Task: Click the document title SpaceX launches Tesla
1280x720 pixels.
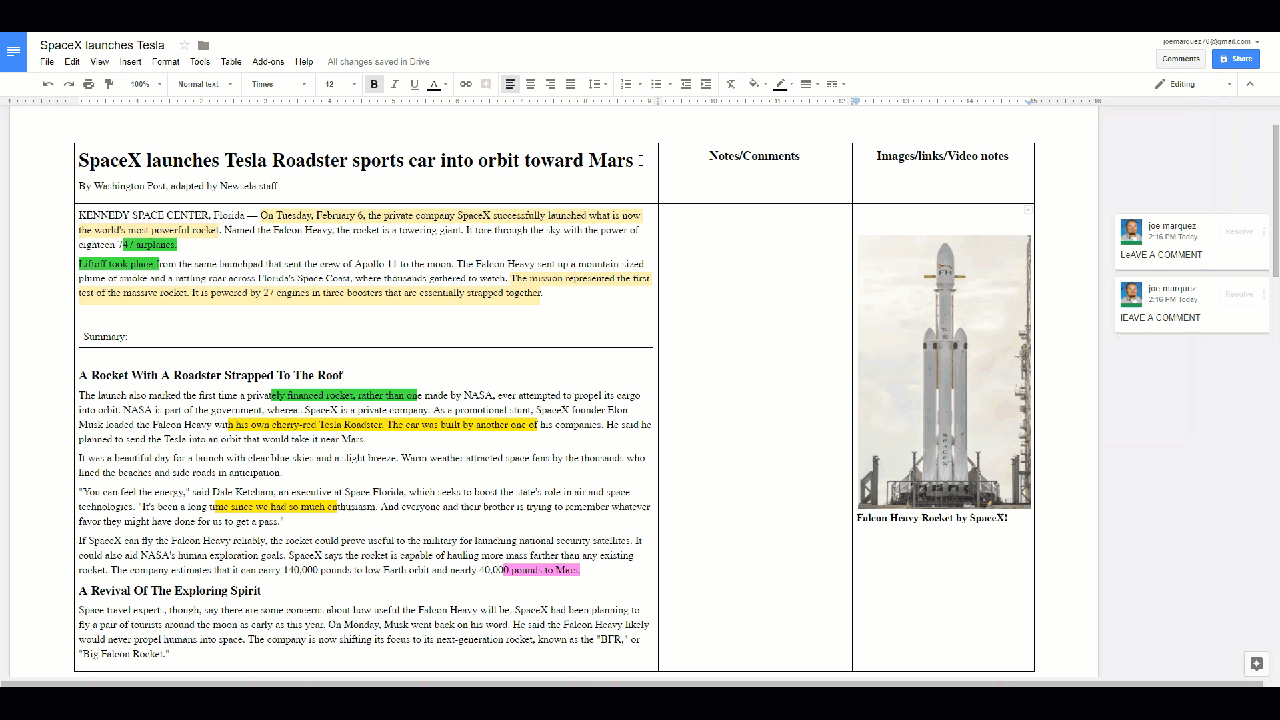Action: (x=102, y=45)
